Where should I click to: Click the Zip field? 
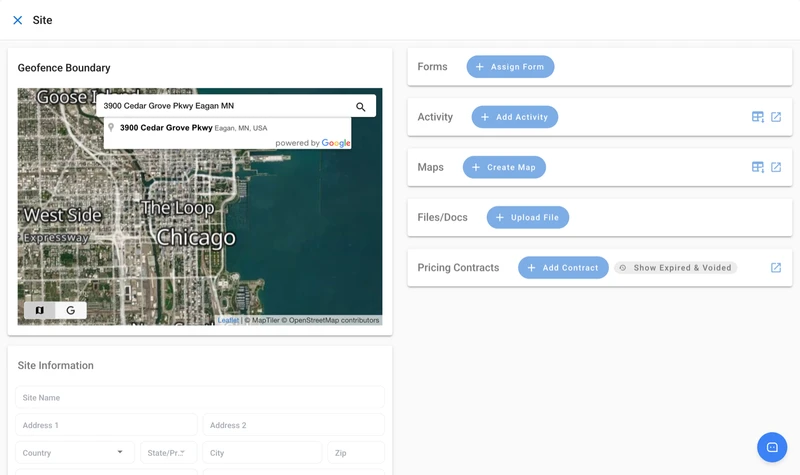tap(356, 453)
